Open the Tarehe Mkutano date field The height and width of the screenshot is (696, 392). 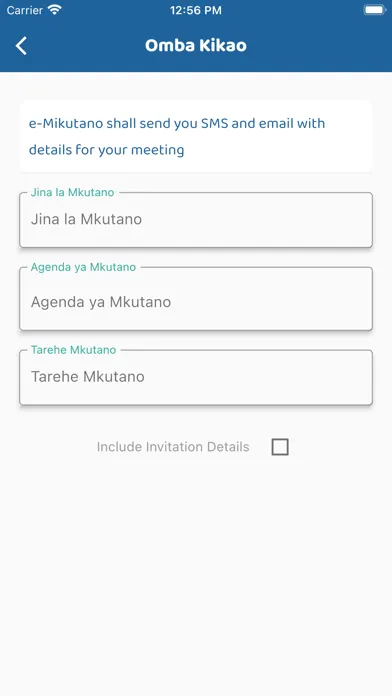tap(196, 377)
